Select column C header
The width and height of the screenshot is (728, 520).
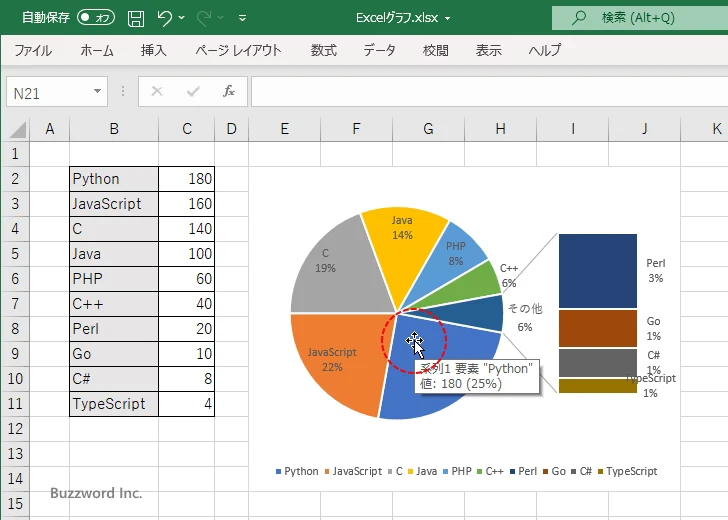coord(186,129)
